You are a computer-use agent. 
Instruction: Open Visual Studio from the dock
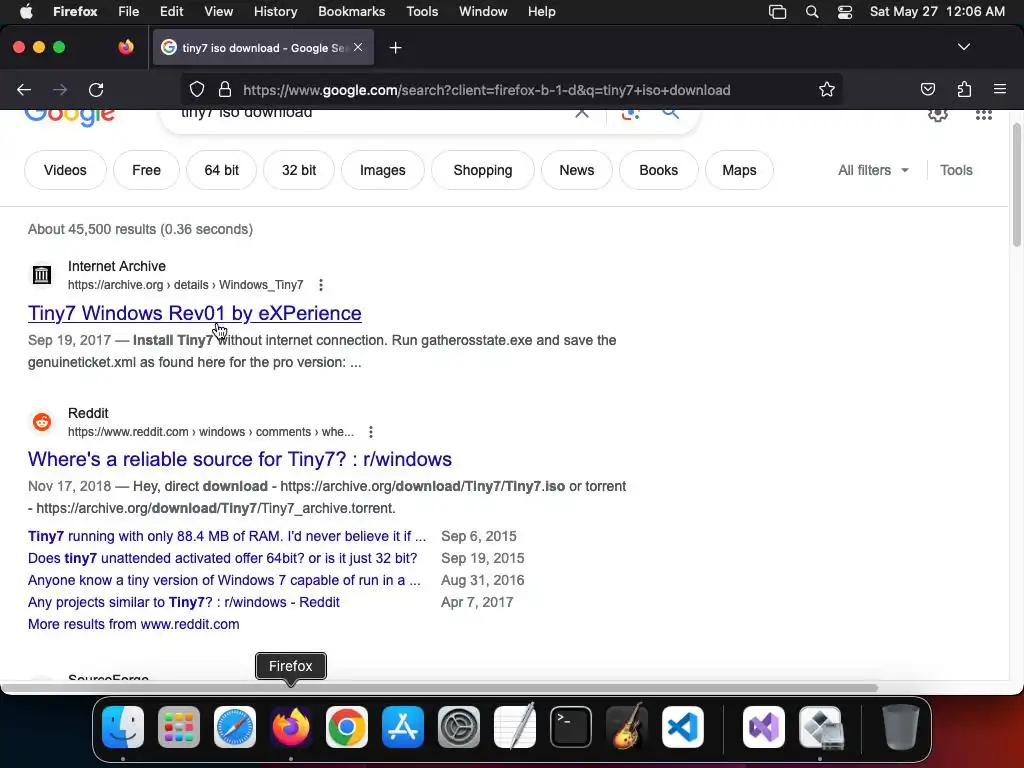pos(763,727)
